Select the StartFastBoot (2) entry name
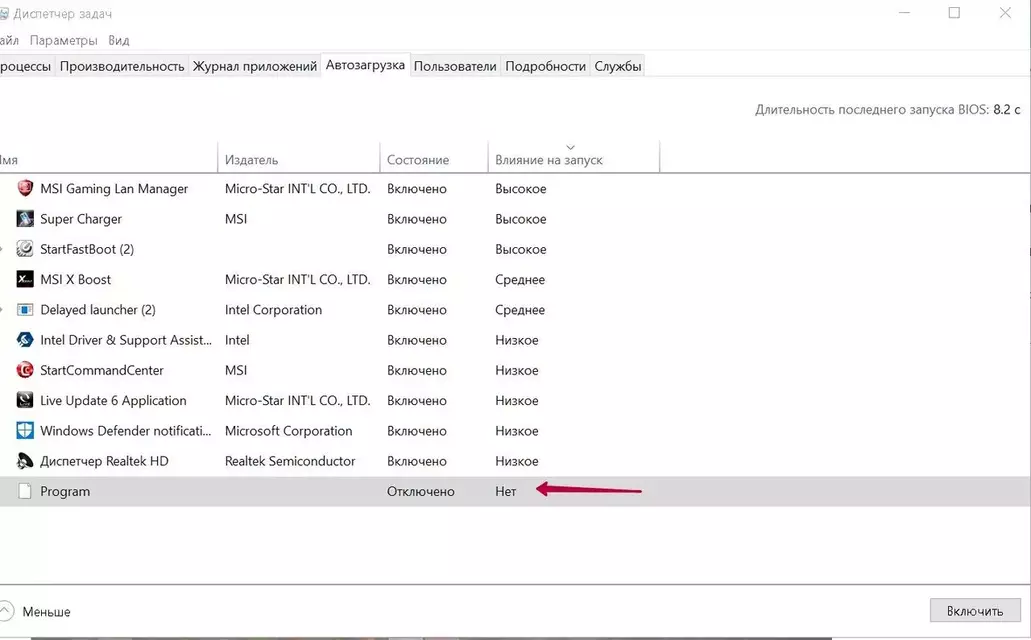Screen dimensions: 1031x640 (87, 249)
